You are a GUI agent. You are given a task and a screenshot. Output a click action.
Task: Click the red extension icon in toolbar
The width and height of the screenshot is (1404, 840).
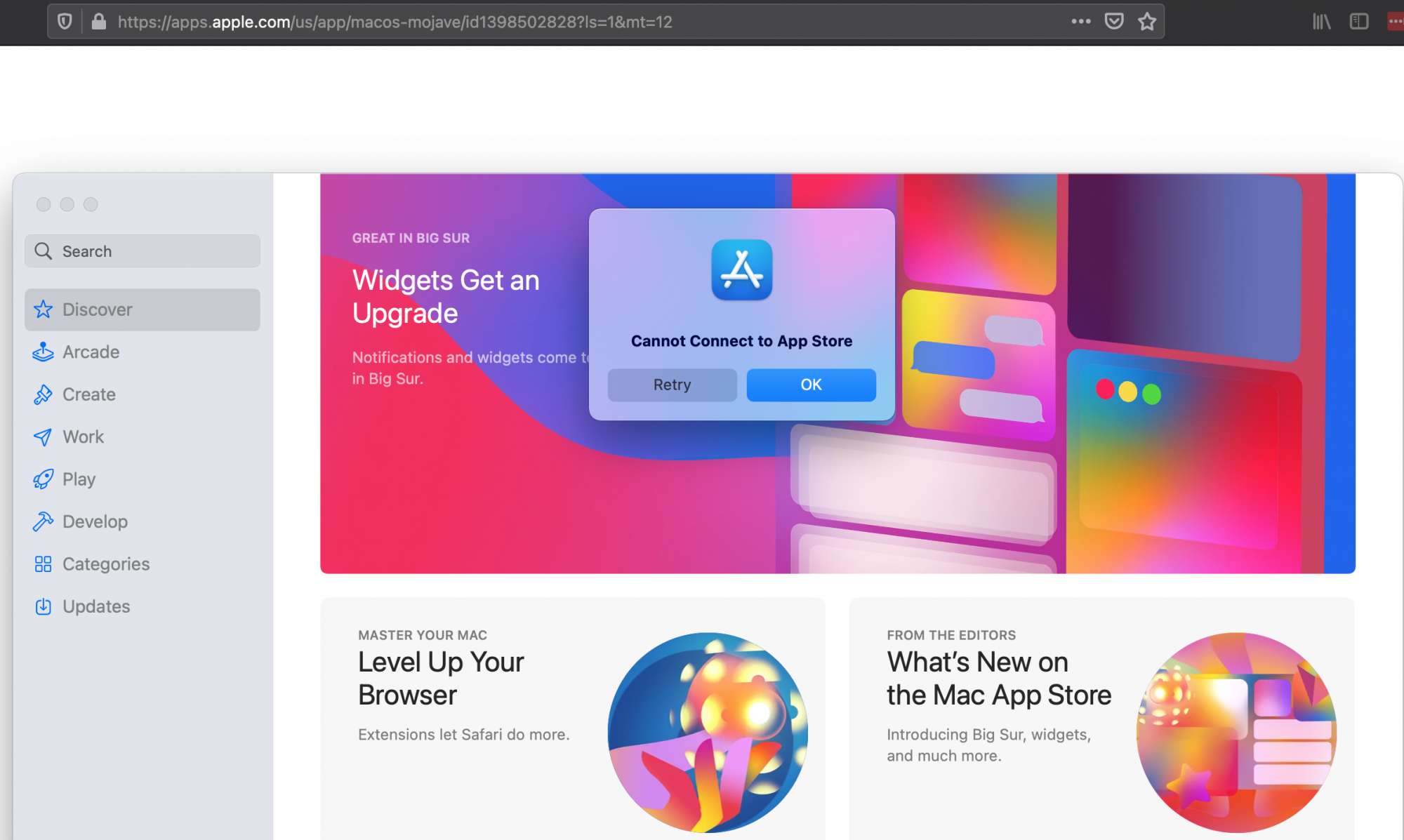pos(1396,22)
